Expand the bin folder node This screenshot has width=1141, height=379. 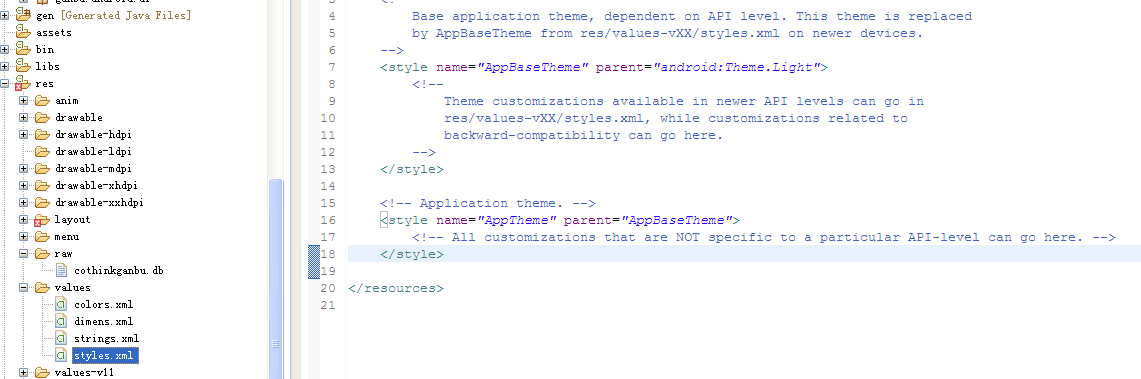click(x=5, y=49)
